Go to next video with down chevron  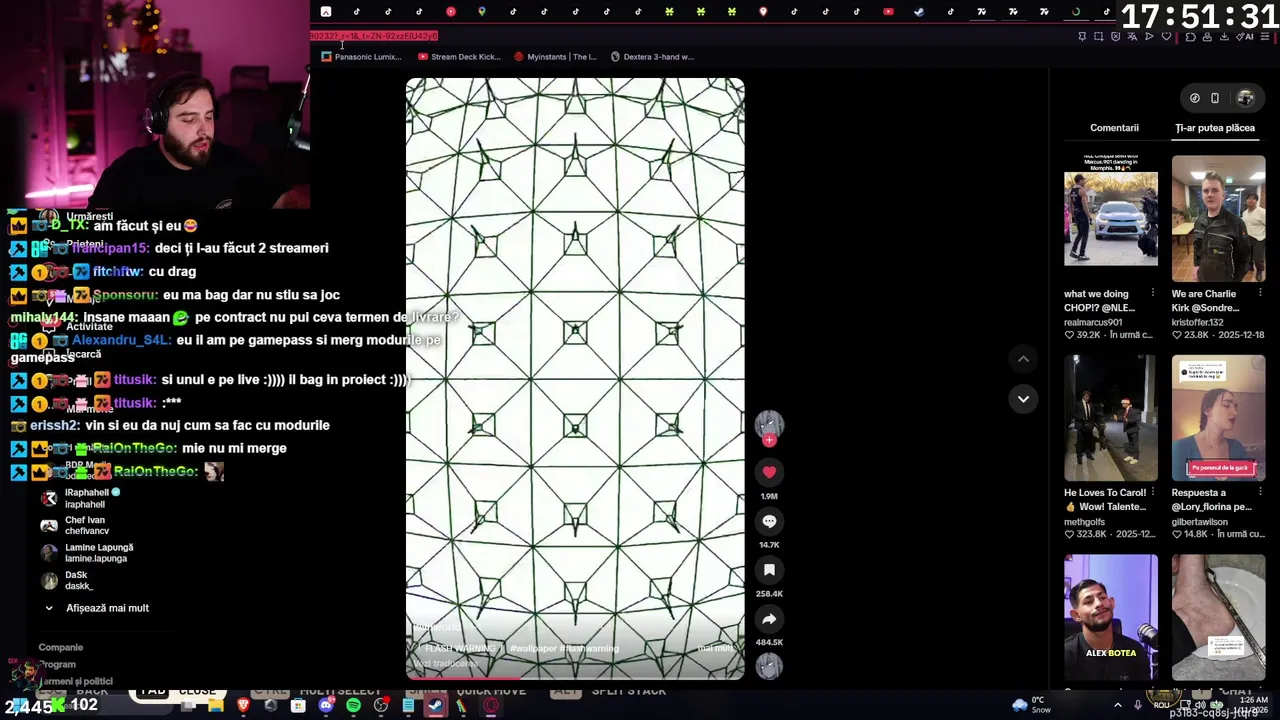(1023, 399)
